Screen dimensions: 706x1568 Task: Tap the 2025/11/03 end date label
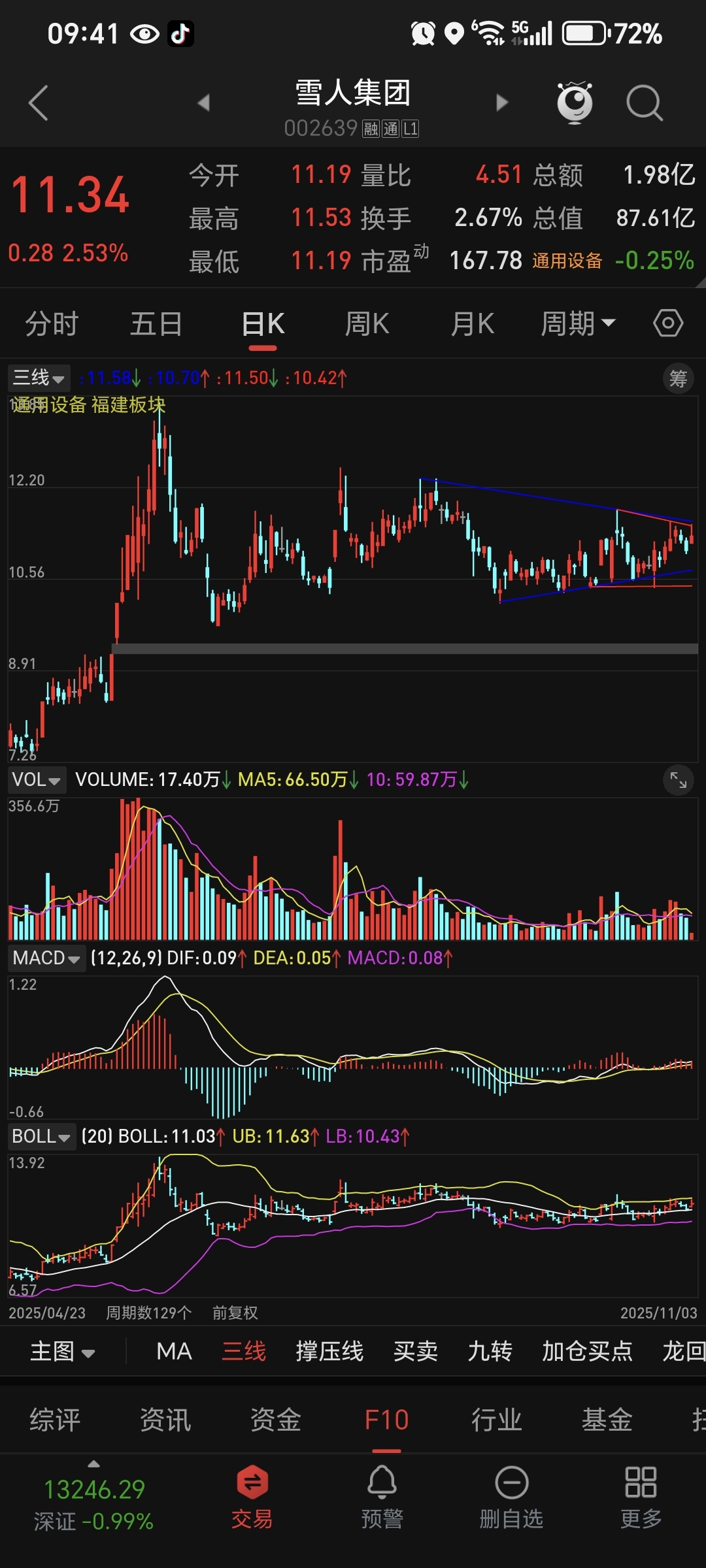pyautogui.click(x=659, y=1313)
